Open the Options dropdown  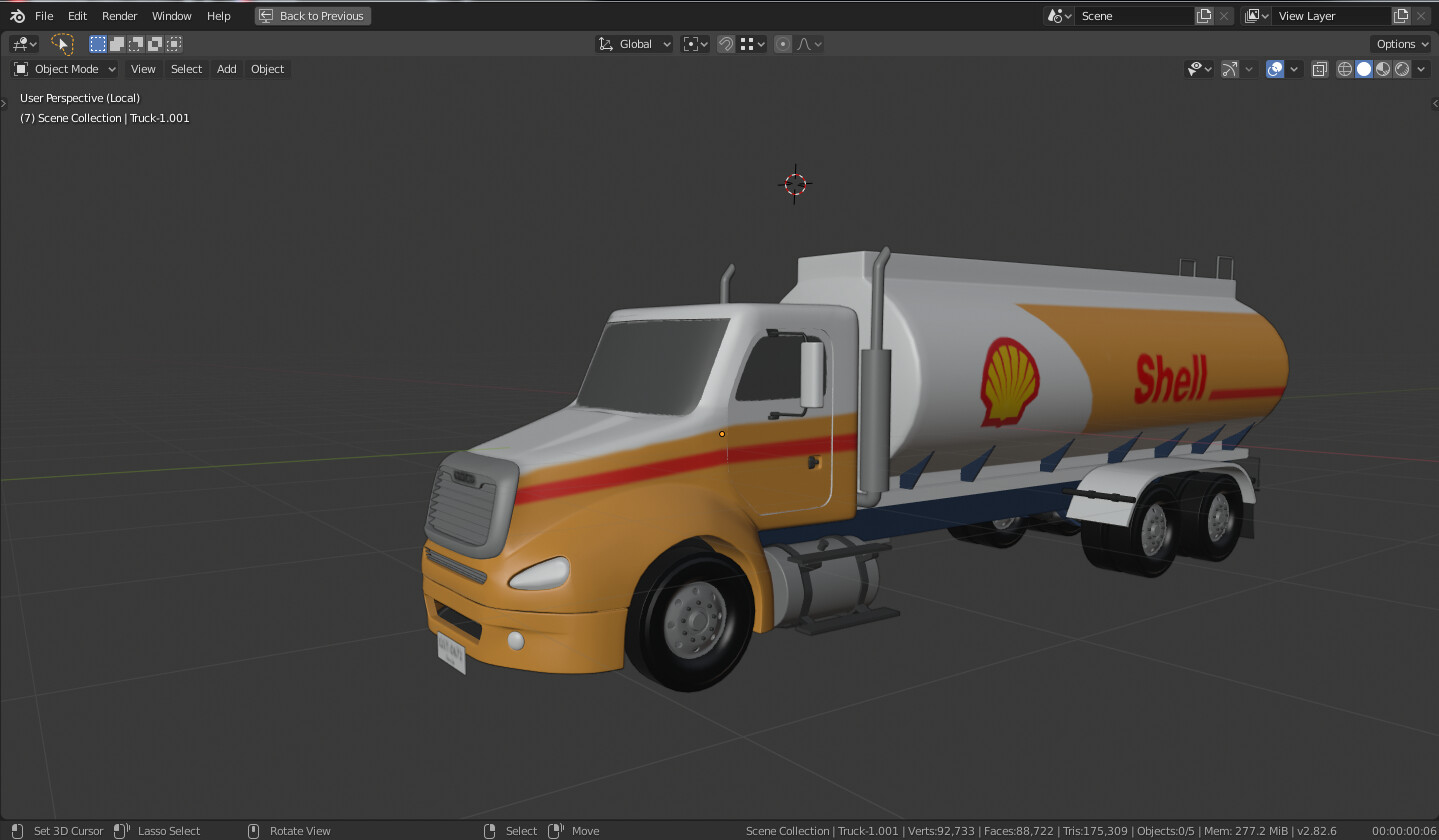1400,44
